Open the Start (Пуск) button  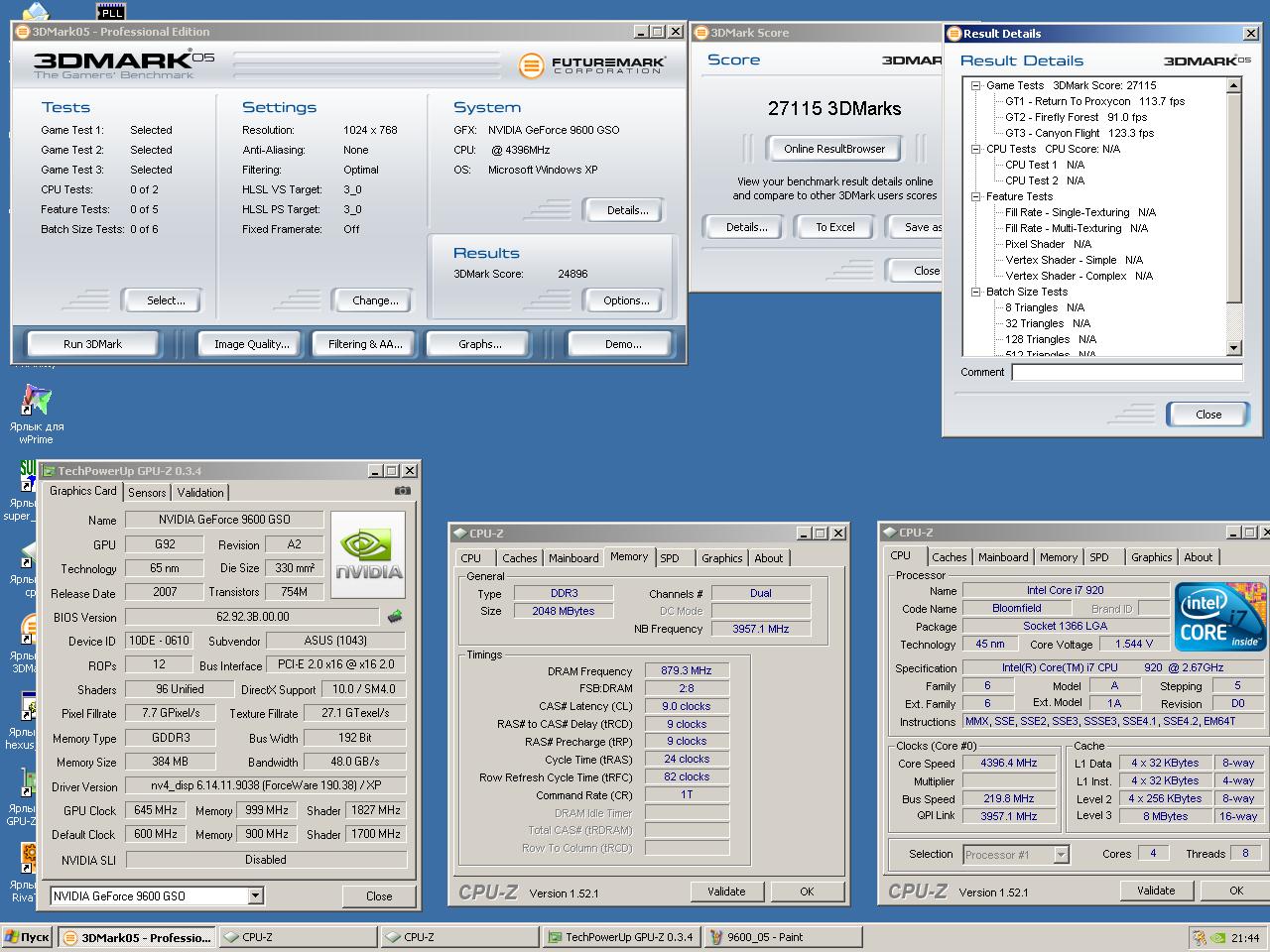[28, 937]
